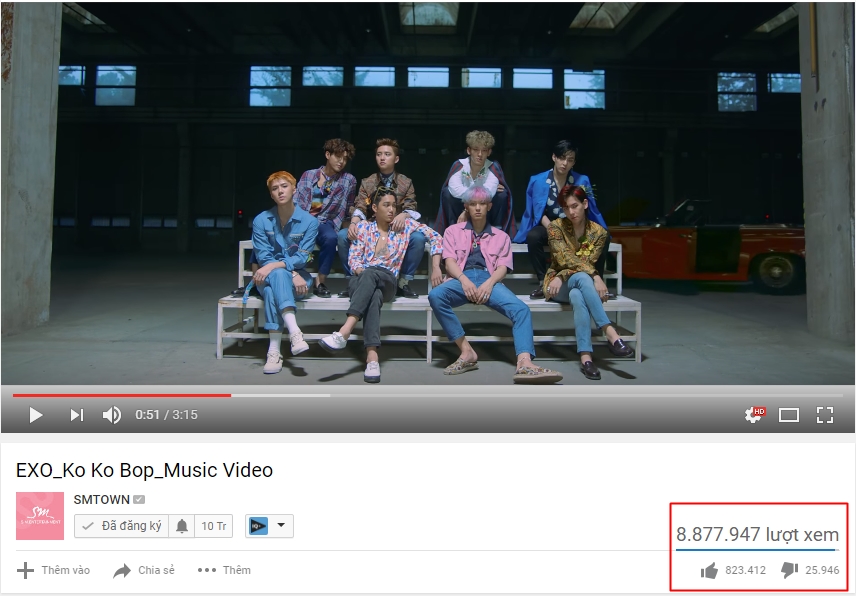This screenshot has width=856, height=596.
Task: Click the SM Entertainment channel avatar
Action: (x=40, y=516)
